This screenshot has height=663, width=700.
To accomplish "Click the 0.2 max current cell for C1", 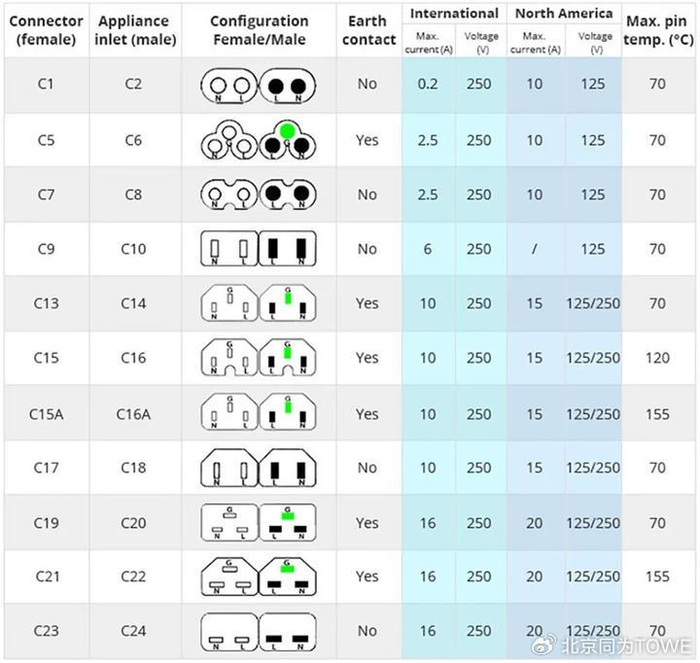I will [428, 85].
